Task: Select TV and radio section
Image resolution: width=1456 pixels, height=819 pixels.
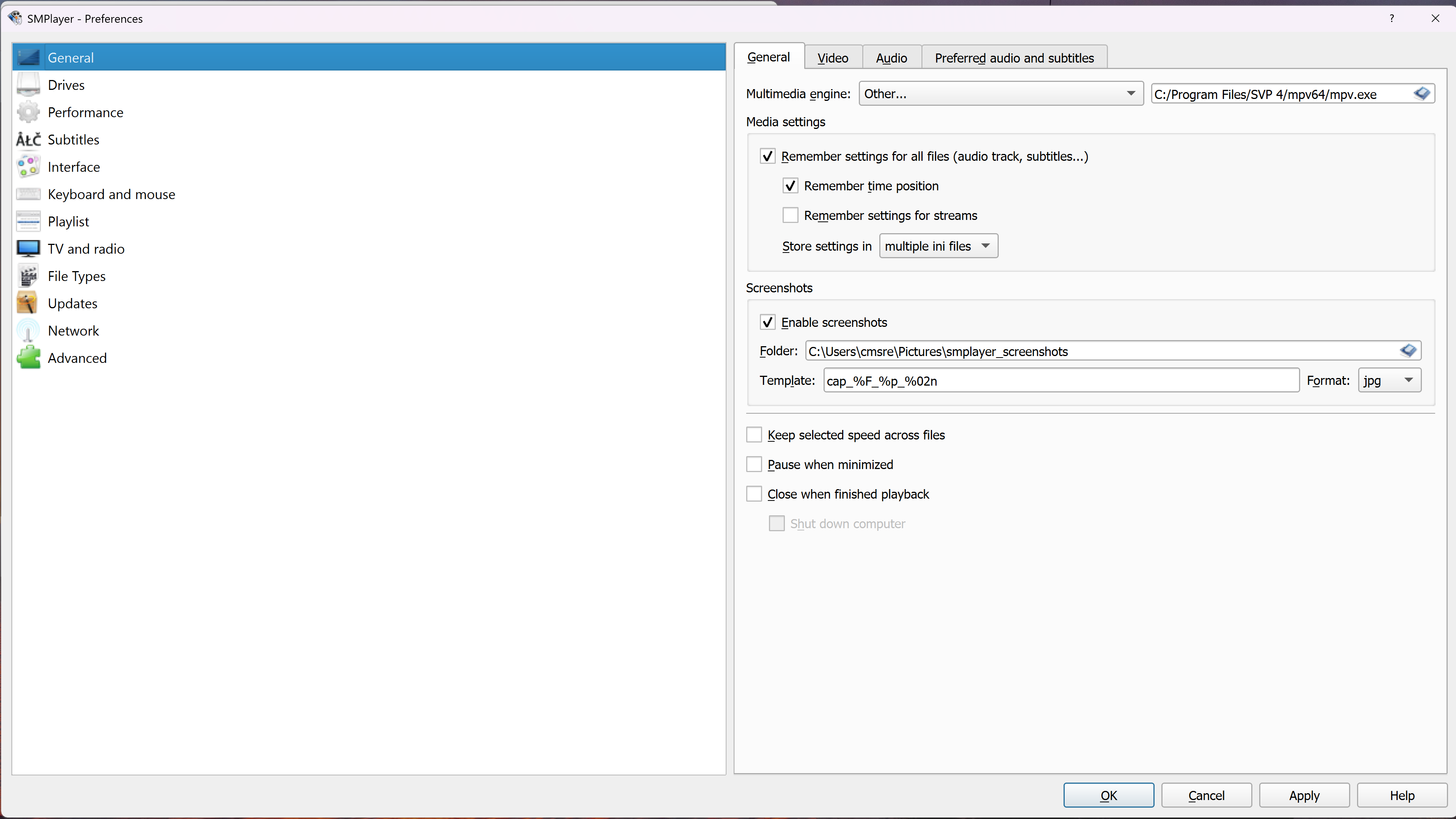Action: coord(369,249)
